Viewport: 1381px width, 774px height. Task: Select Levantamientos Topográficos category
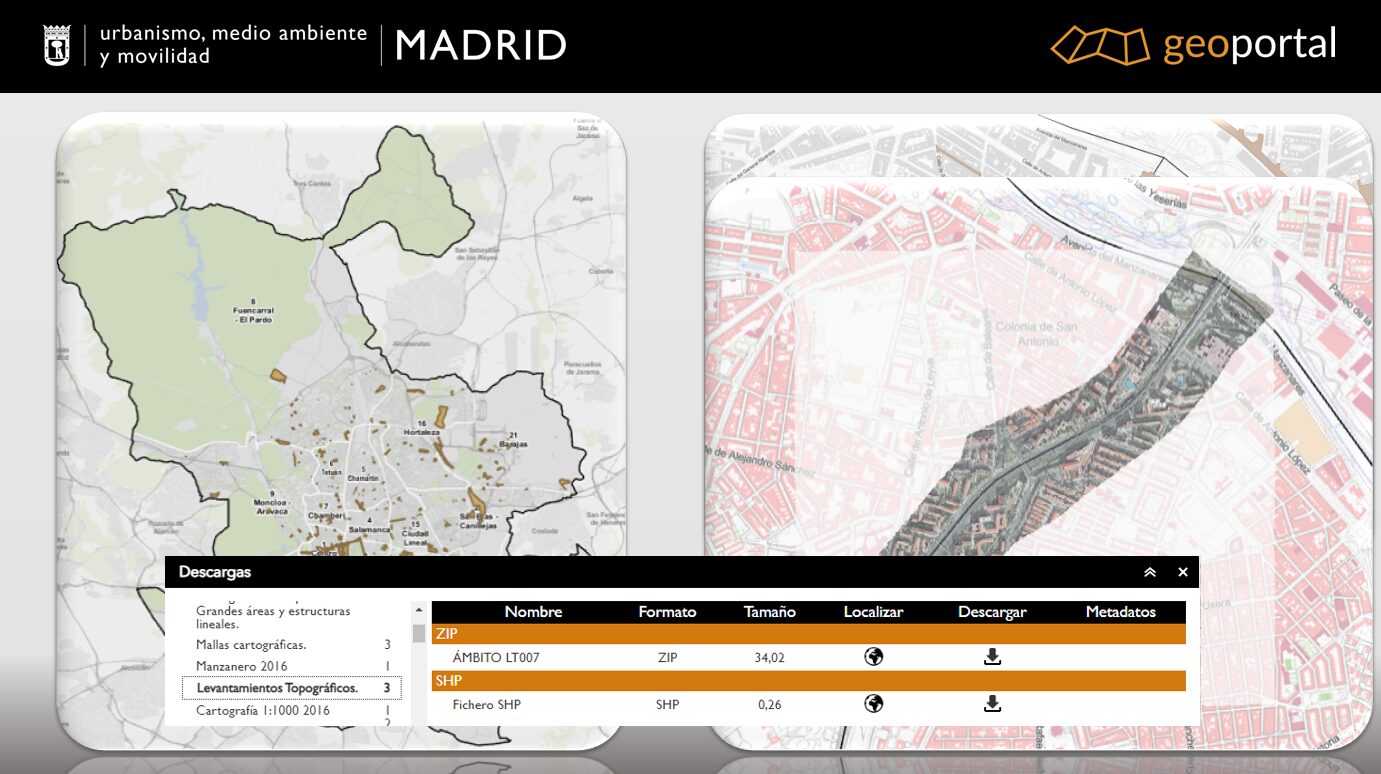tap(277, 688)
